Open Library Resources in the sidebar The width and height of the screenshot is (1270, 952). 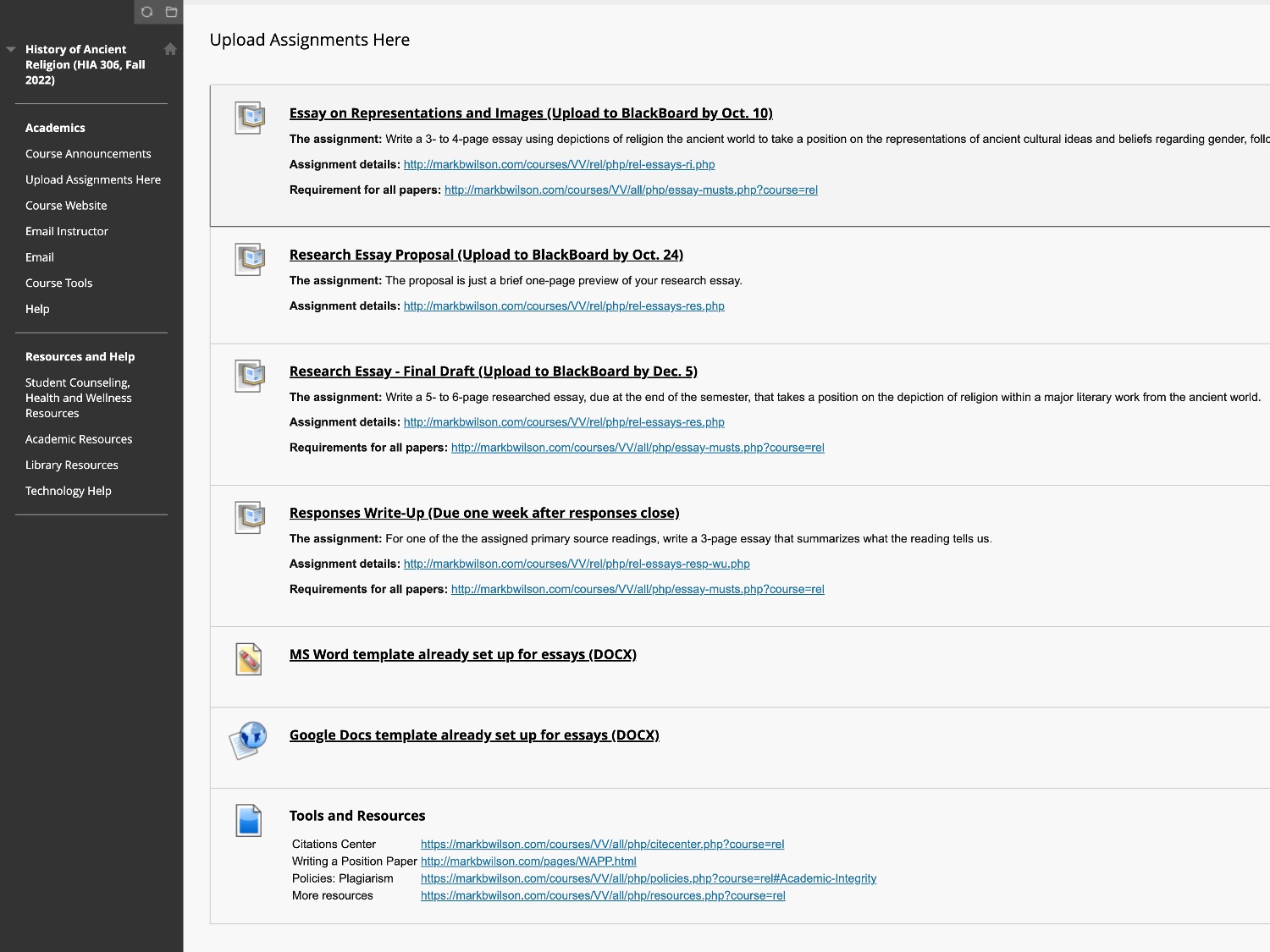tap(72, 465)
